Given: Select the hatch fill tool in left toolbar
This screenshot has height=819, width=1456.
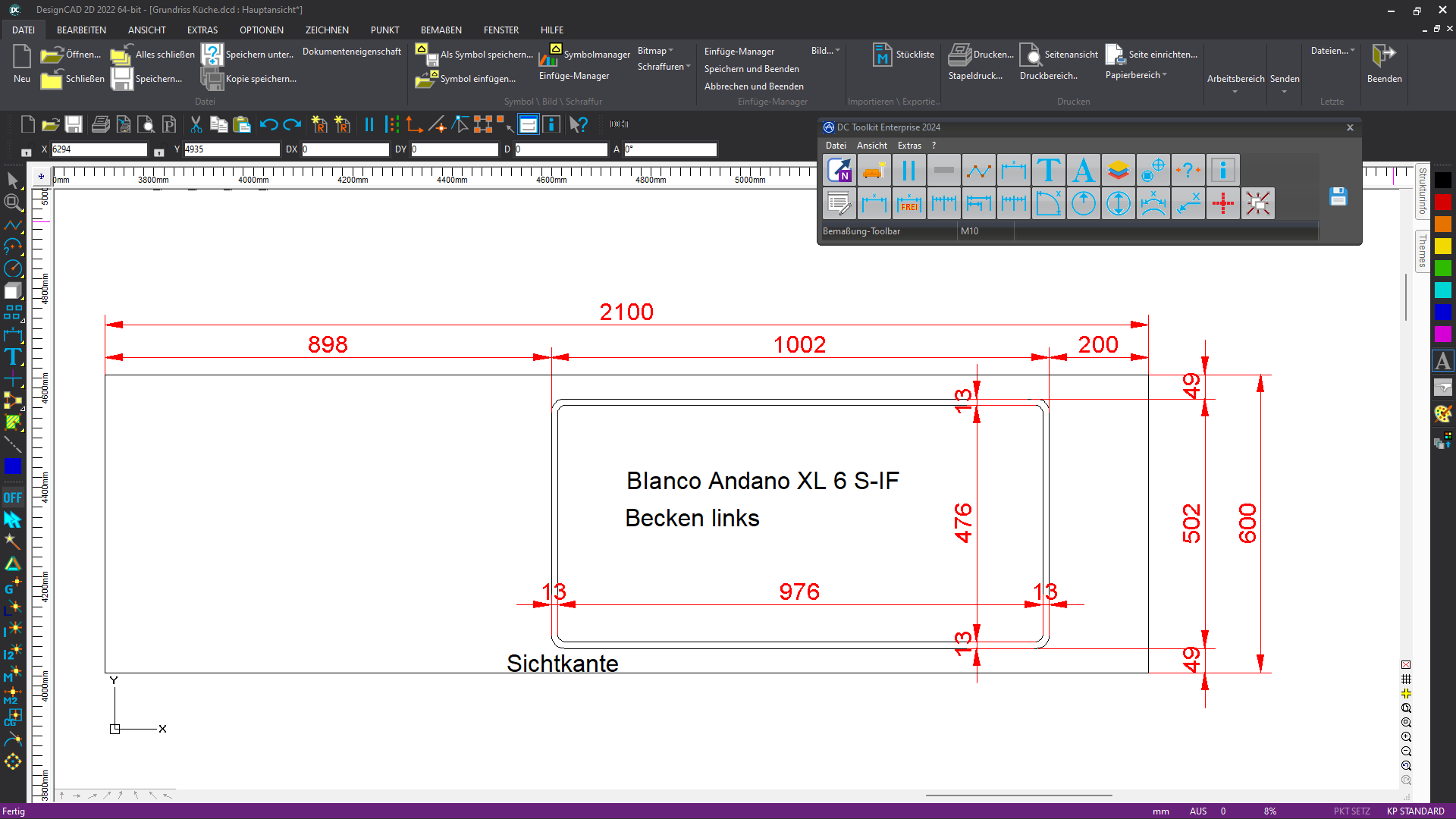Looking at the screenshot, I should (13, 422).
